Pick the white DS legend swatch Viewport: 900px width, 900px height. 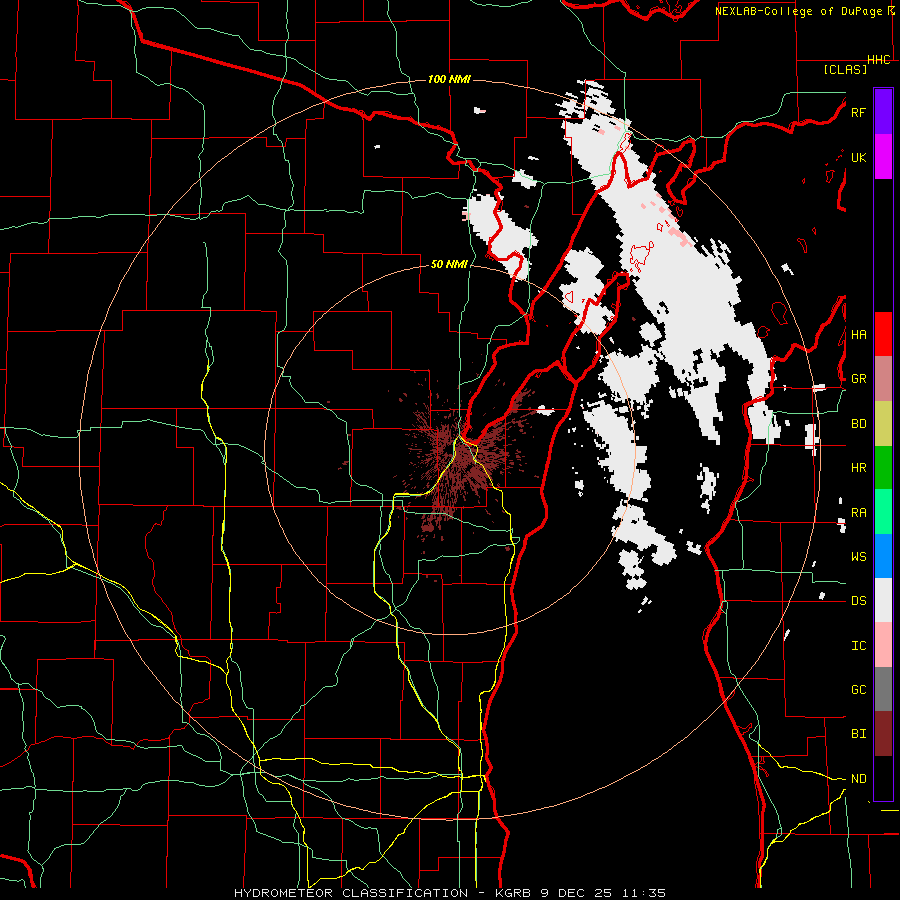(883, 600)
